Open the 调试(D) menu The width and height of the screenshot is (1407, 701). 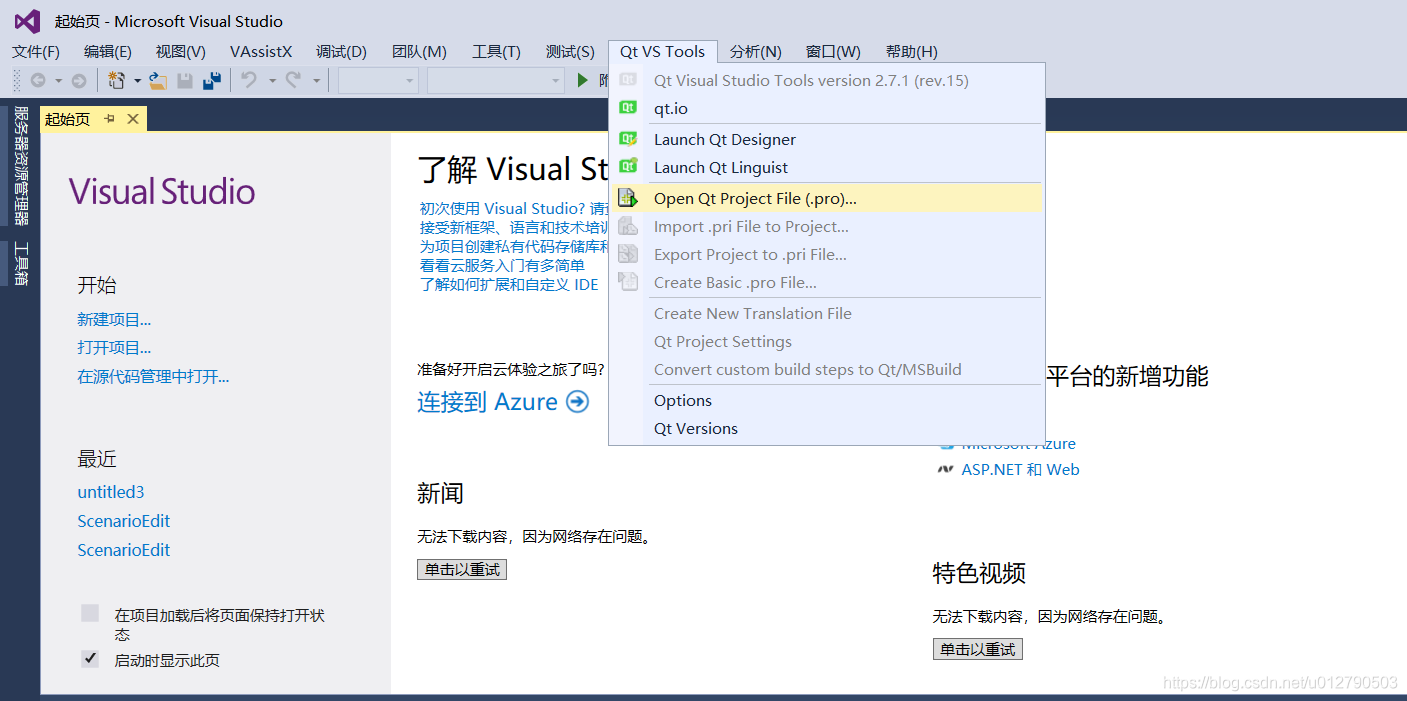[341, 52]
